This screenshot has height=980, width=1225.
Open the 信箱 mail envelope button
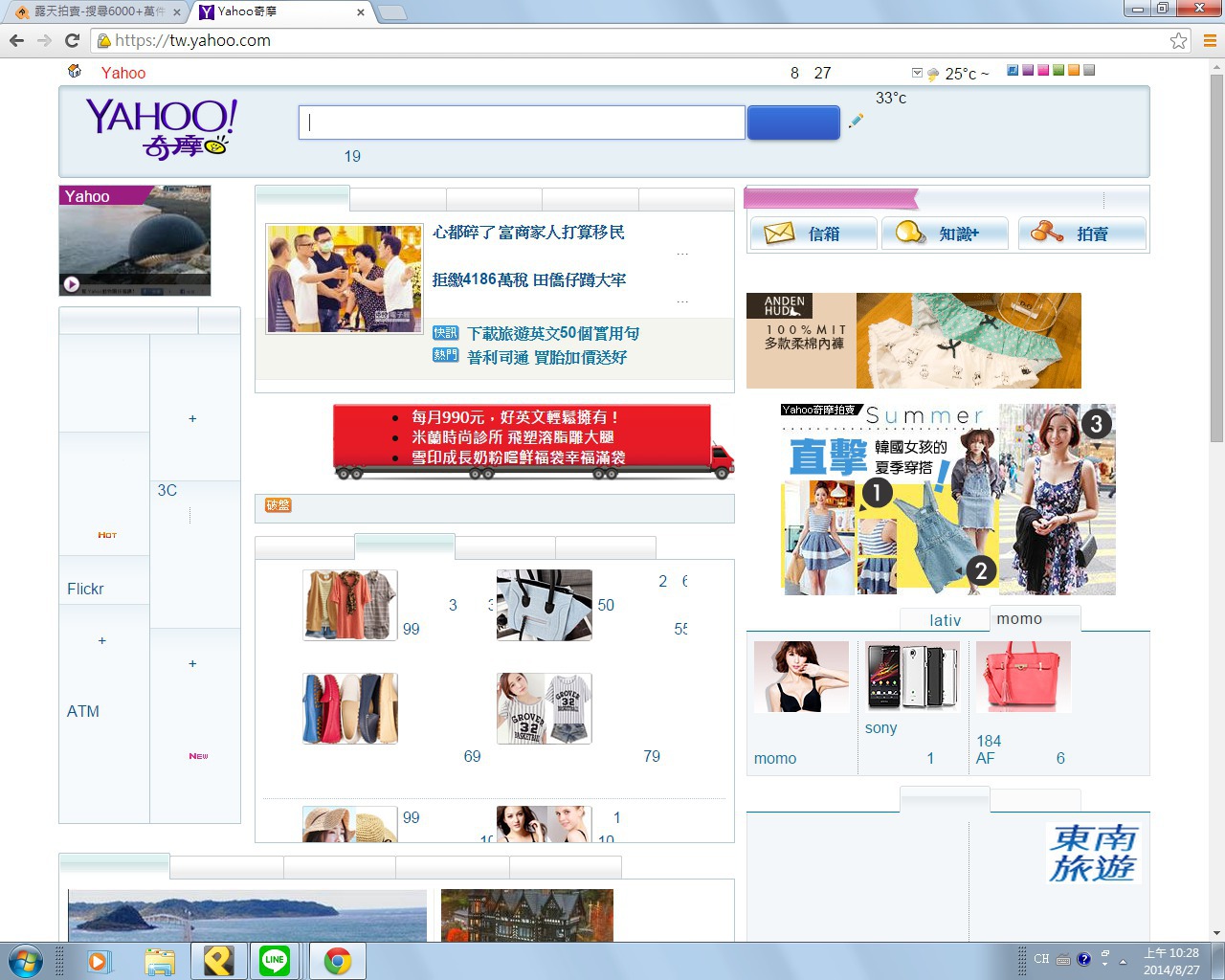(x=813, y=233)
